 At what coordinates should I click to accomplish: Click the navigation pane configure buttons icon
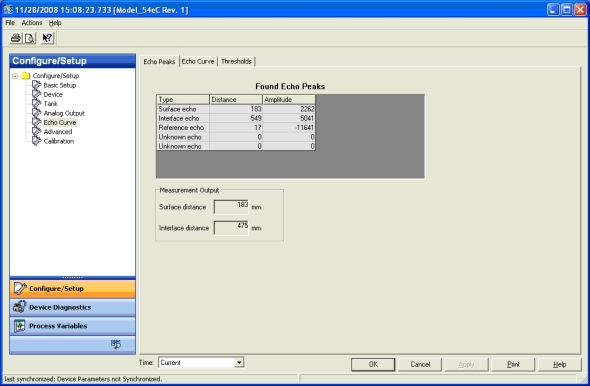click(116, 344)
